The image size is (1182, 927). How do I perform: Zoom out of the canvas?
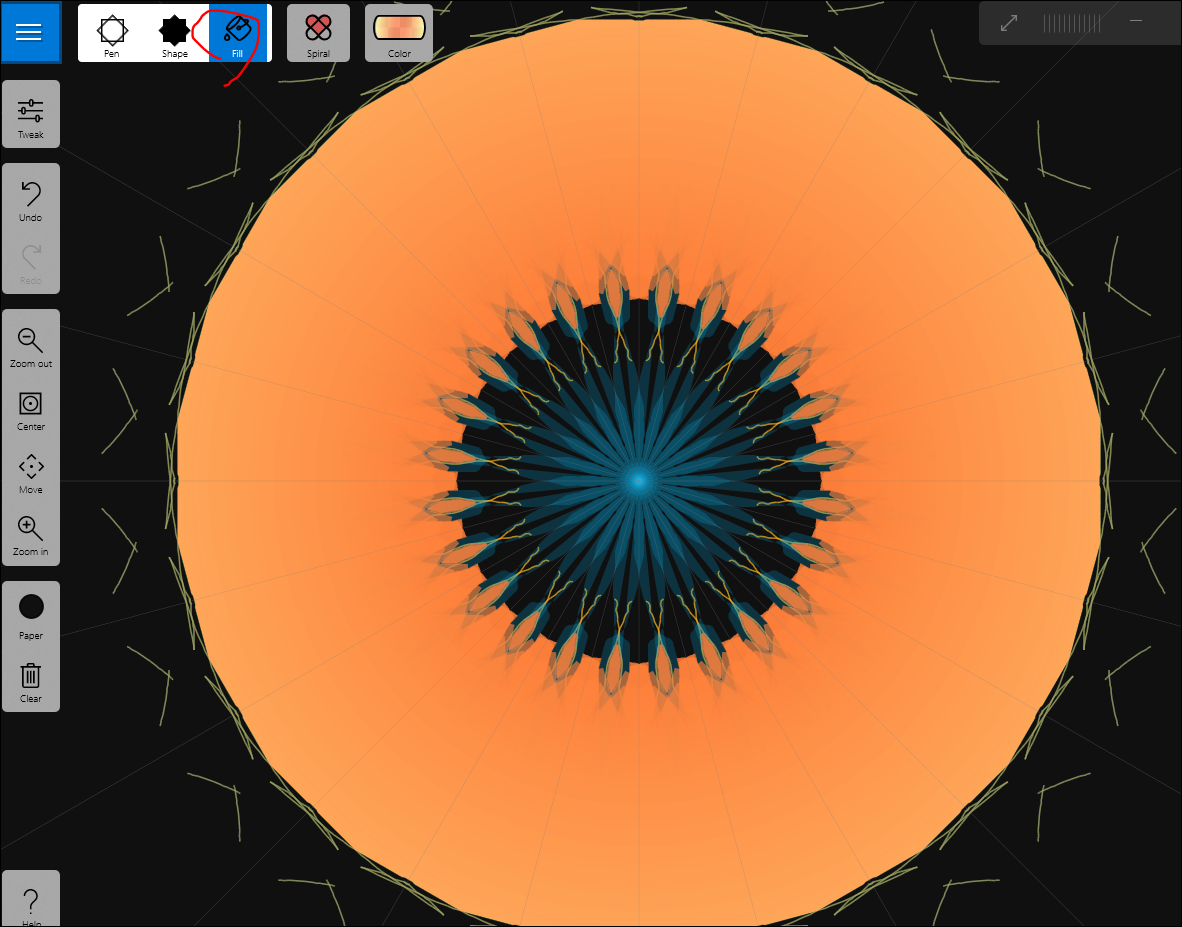point(31,345)
